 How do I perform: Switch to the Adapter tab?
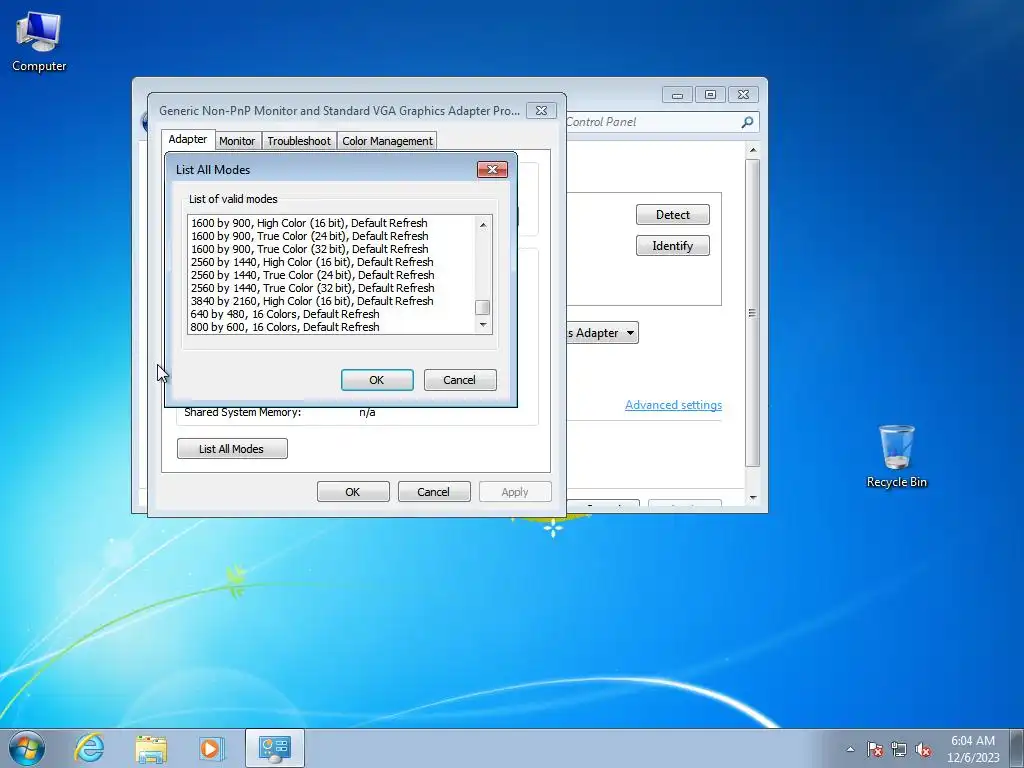[187, 139]
